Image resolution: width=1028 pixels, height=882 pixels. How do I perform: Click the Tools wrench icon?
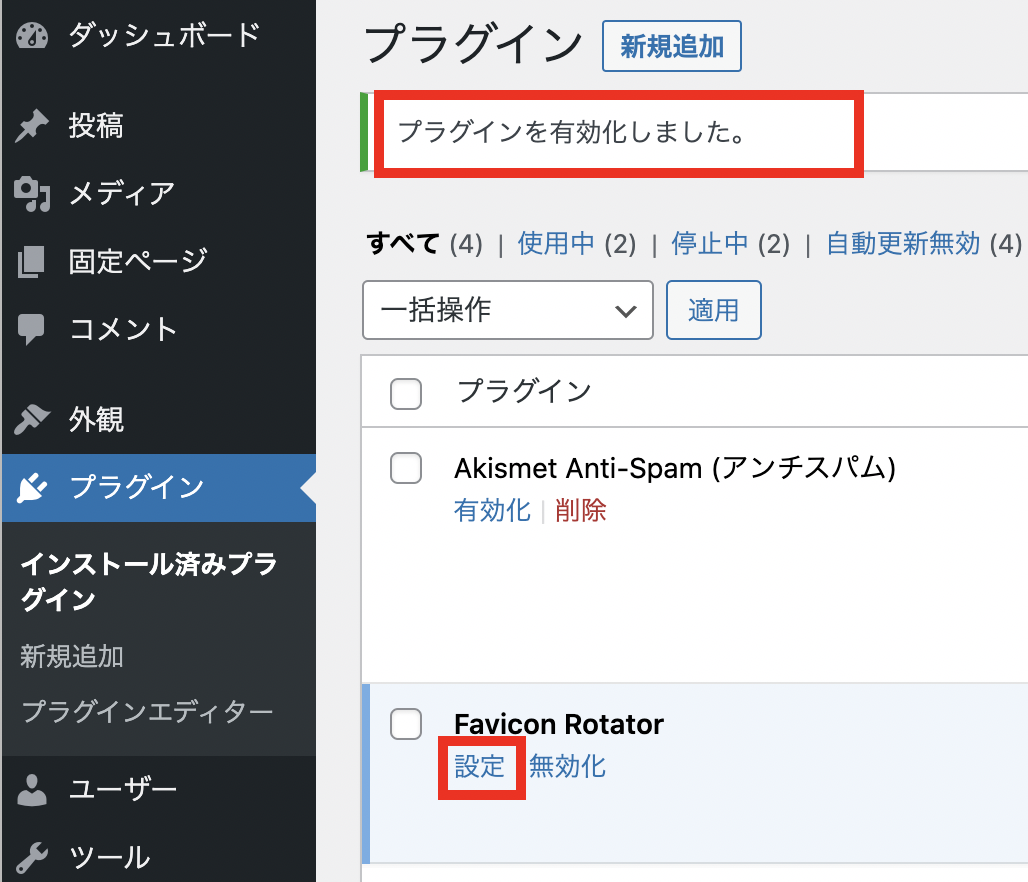coord(32,857)
